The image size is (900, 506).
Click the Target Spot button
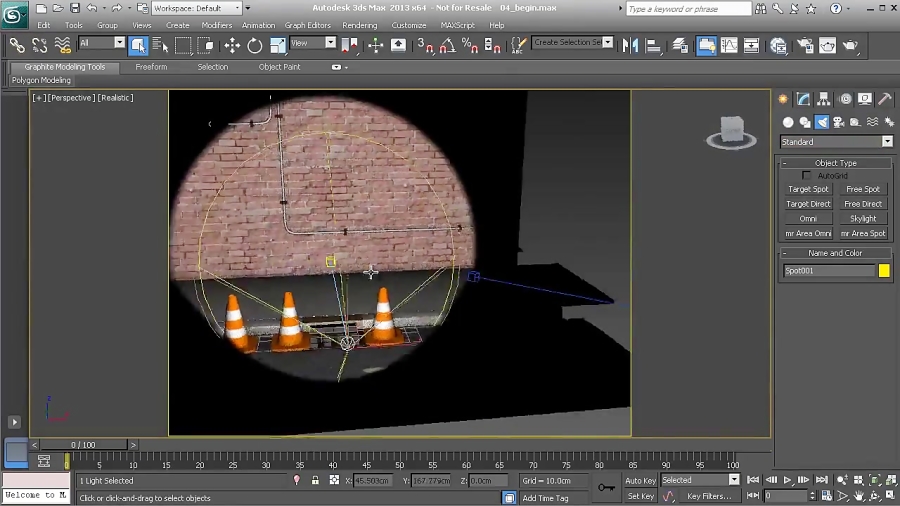pyautogui.click(x=808, y=189)
